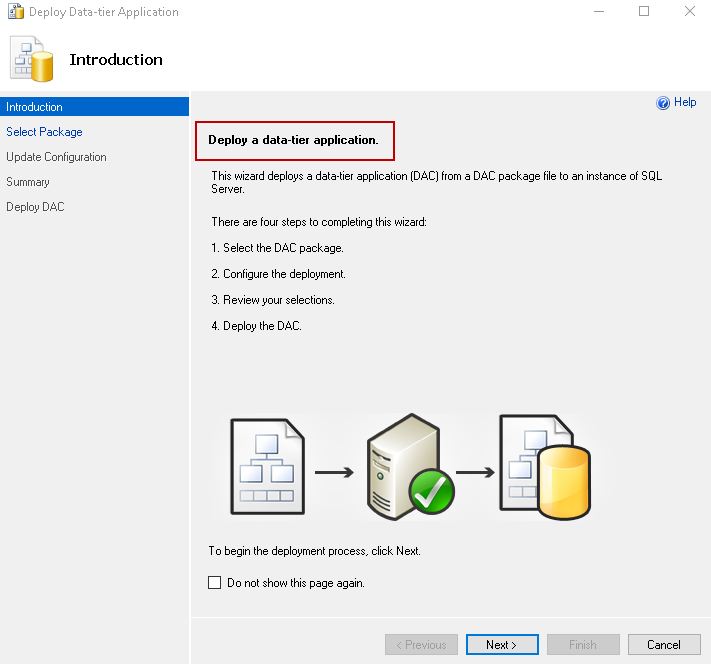Image resolution: width=711 pixels, height=664 pixels.
Task: Click the '2. Configure the deployment.' step text
Action: point(278,274)
